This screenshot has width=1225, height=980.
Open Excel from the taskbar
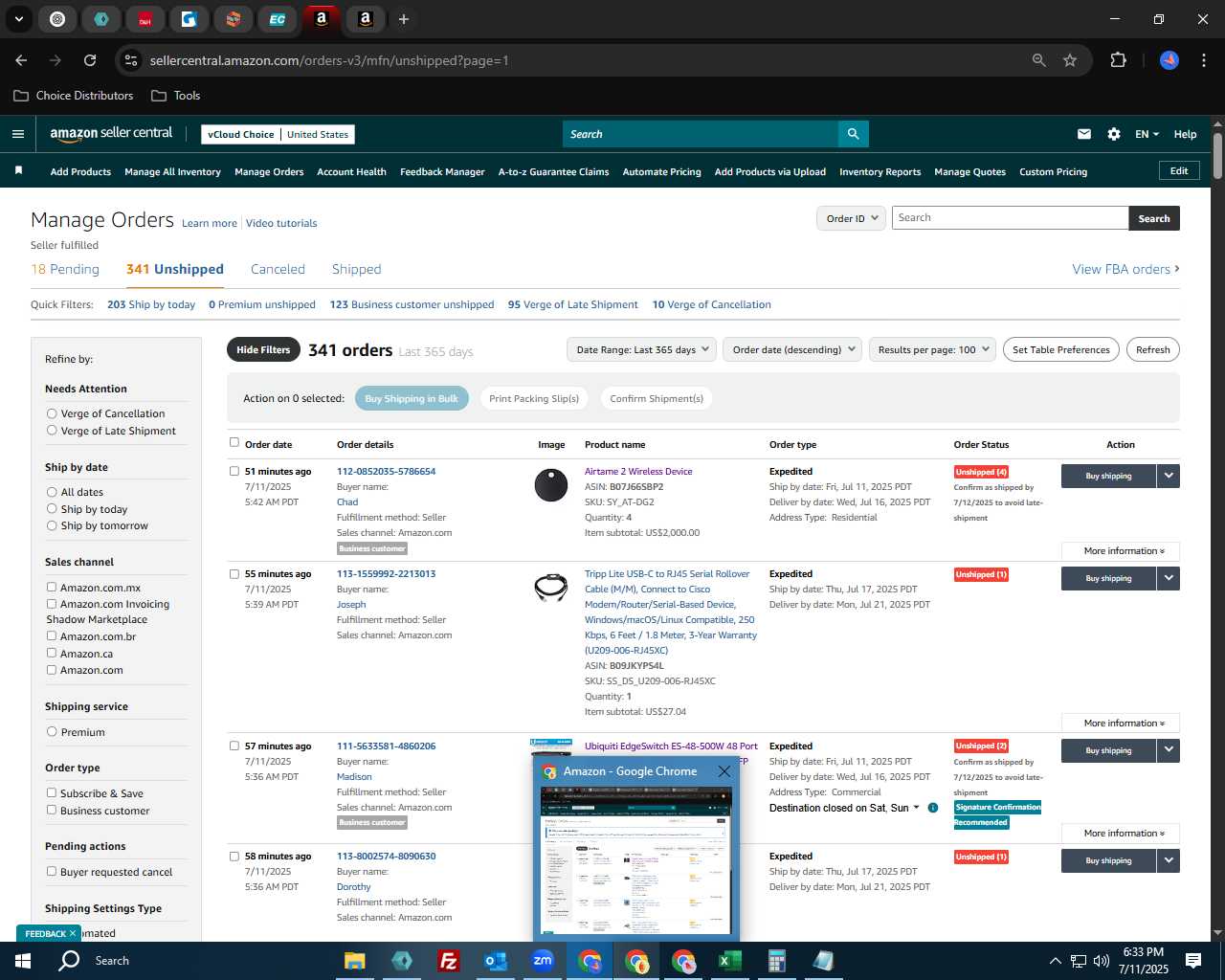pos(729,961)
